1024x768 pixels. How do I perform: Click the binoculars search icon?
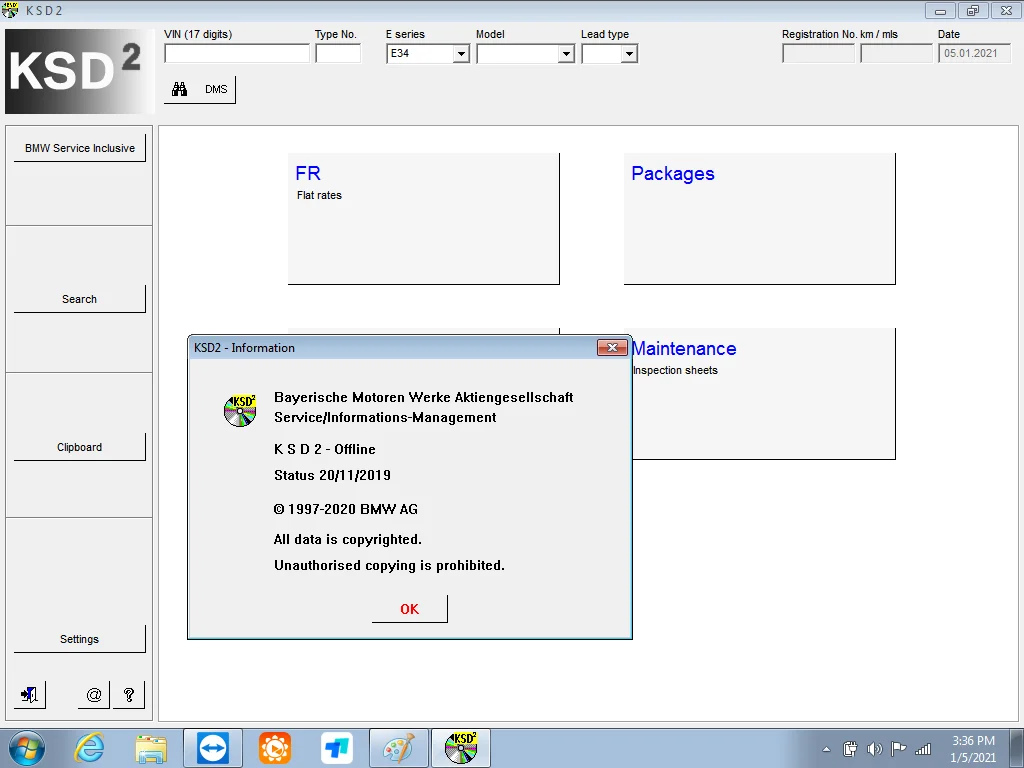pos(179,89)
